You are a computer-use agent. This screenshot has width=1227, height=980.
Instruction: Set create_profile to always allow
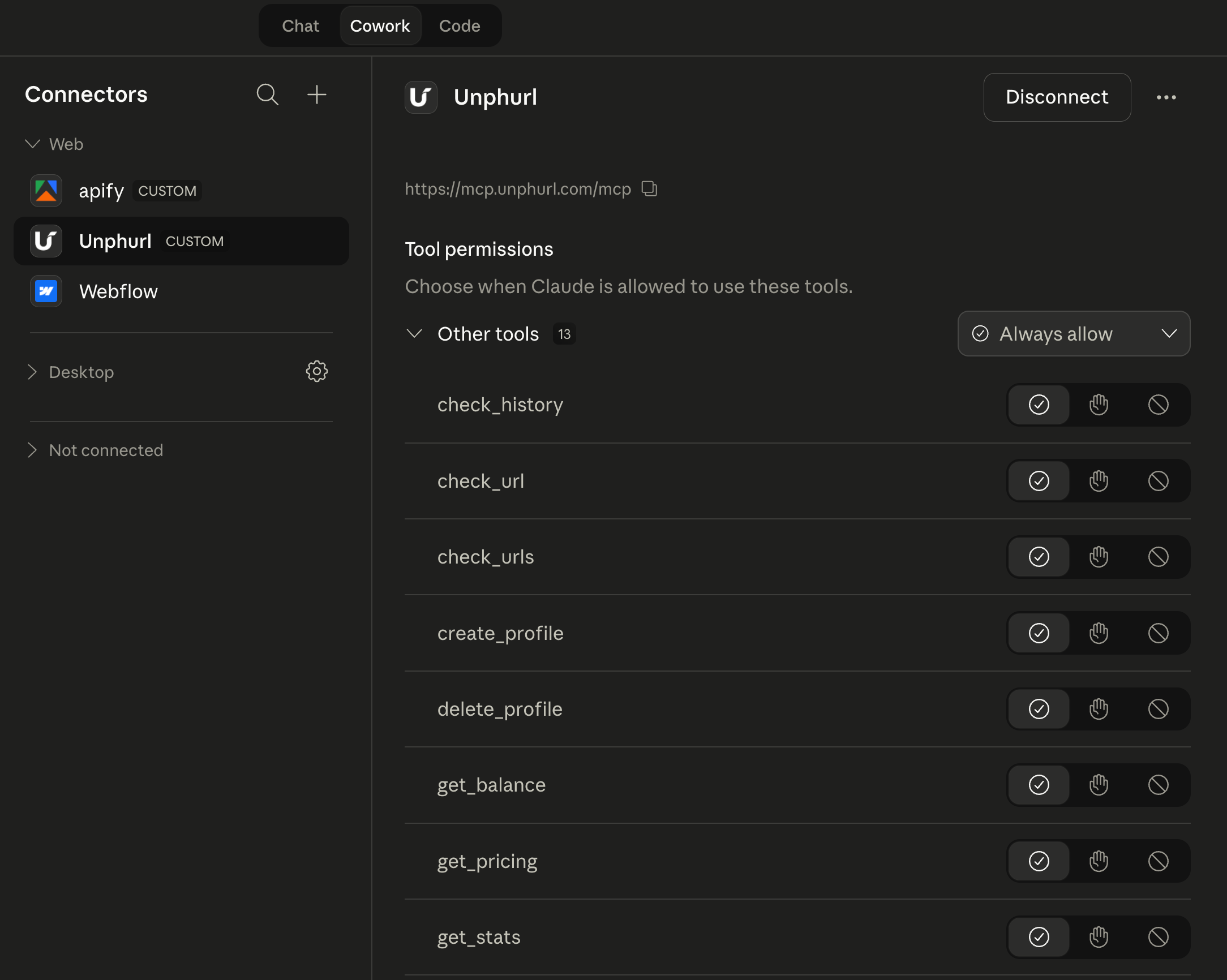pyautogui.click(x=1039, y=633)
